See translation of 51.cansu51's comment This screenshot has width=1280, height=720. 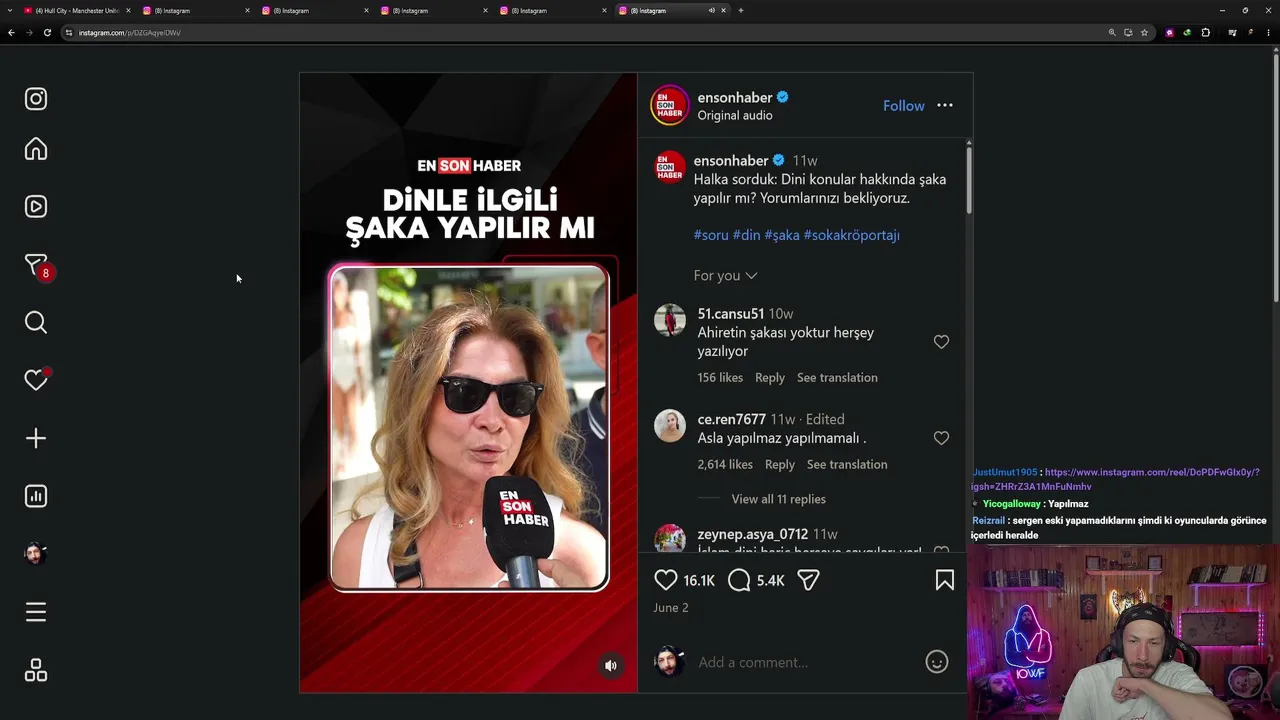tap(837, 377)
